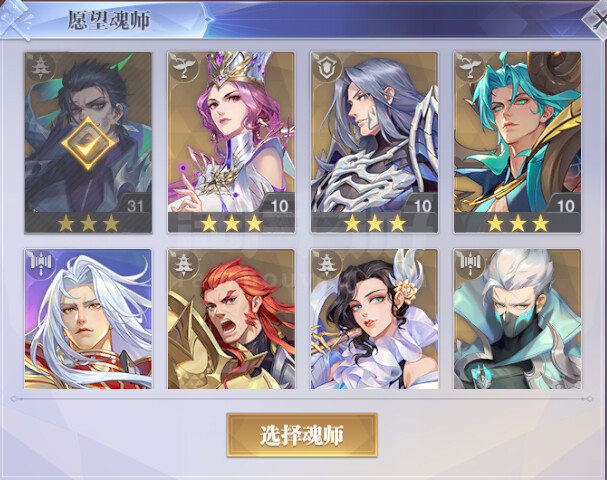607x480 pixels.
Task: Close the 愿望魂师 dialog
Action: (x=597, y=19)
